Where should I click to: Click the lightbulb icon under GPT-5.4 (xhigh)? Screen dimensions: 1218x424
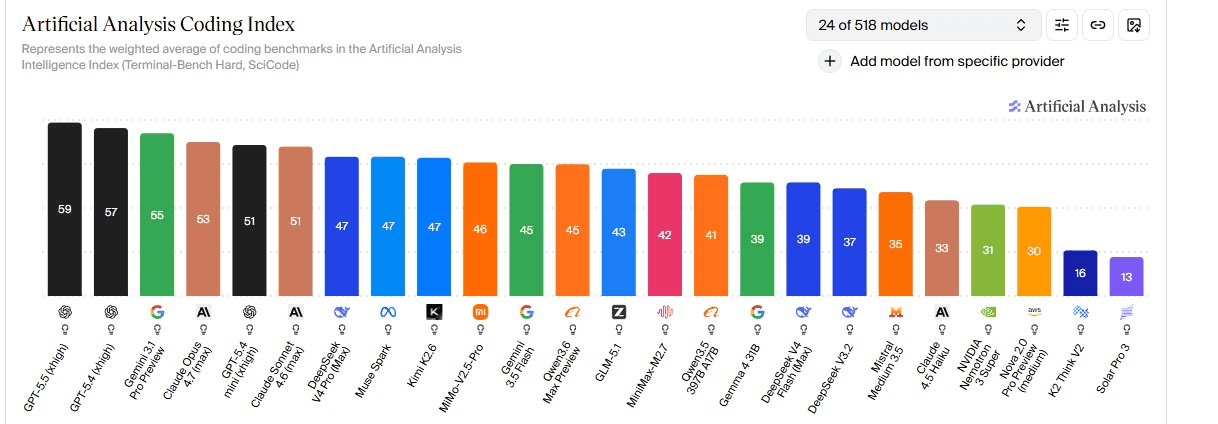(x=111, y=328)
